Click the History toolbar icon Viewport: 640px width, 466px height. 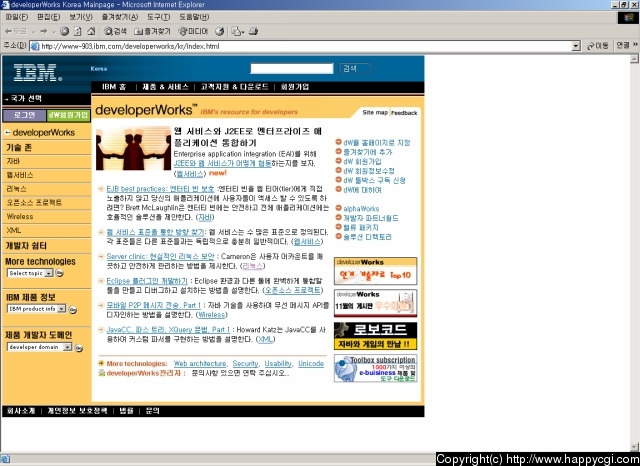click(220, 31)
